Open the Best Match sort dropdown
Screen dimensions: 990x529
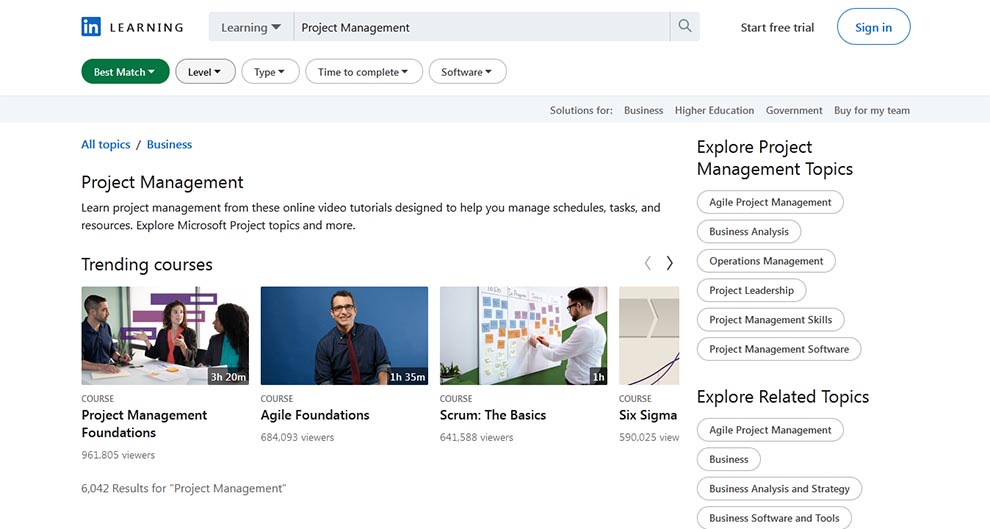coord(125,72)
